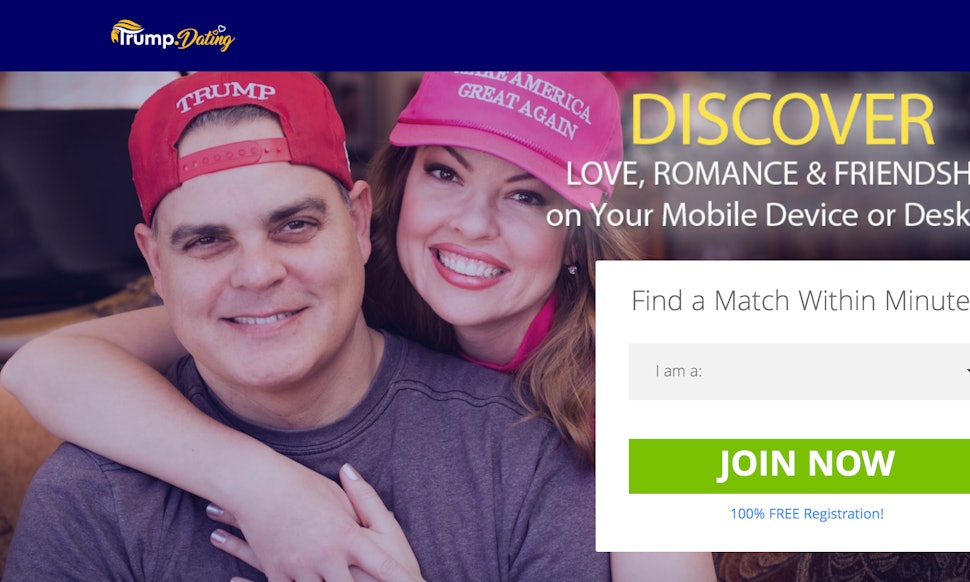The image size is (970, 582).
Task: Click the 'Find a Match Within Minutes' heading
Action: click(800, 301)
